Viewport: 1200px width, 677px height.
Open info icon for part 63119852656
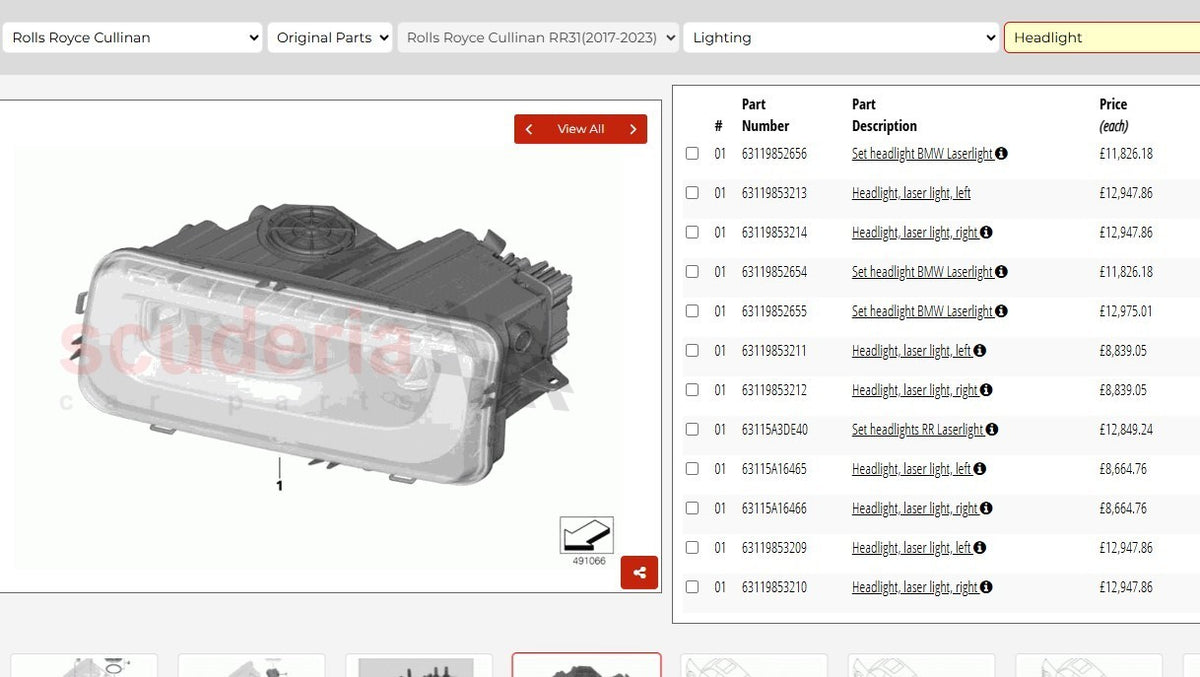pos(1002,154)
